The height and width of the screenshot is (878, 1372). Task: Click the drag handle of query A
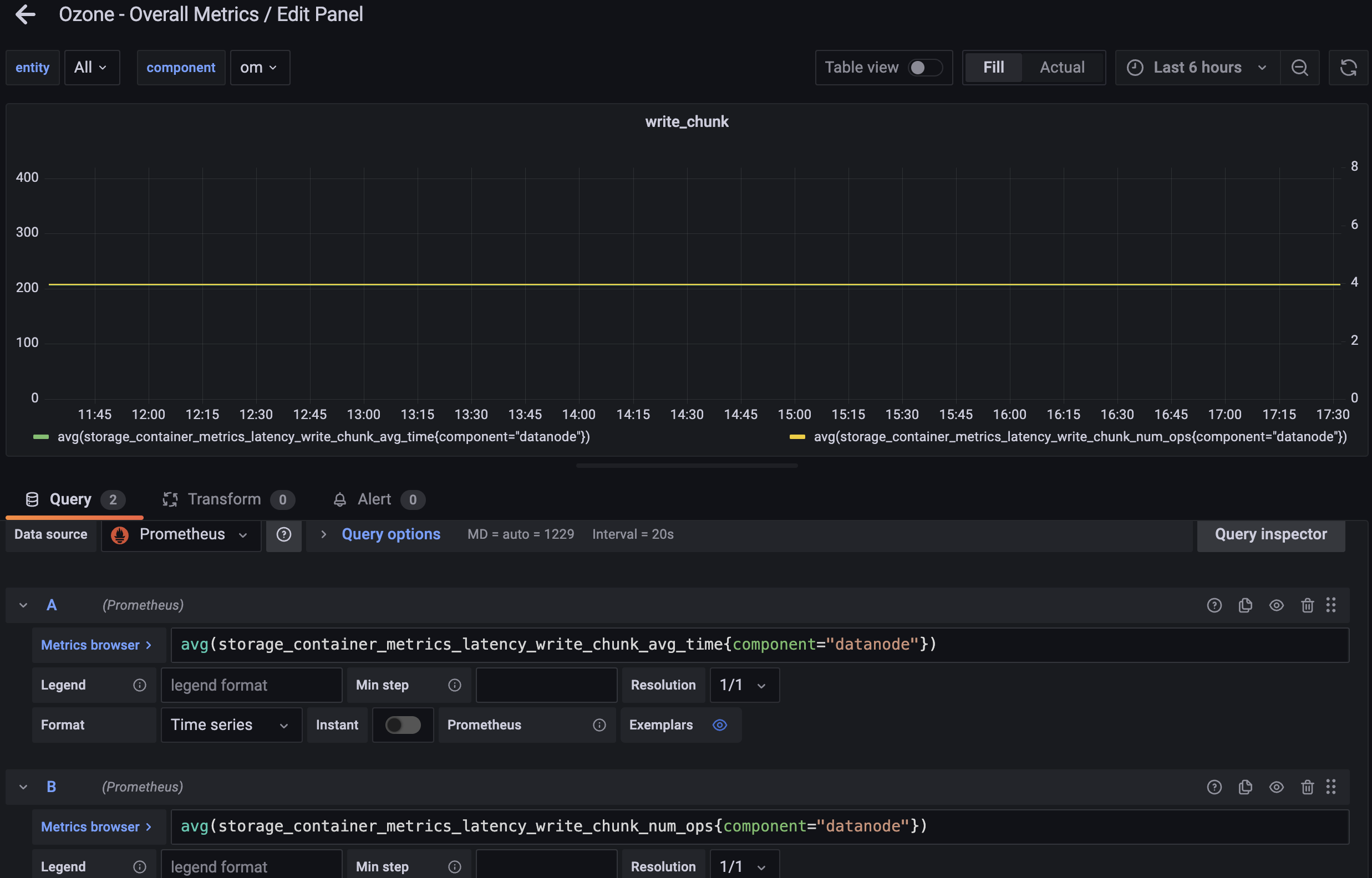point(1331,605)
